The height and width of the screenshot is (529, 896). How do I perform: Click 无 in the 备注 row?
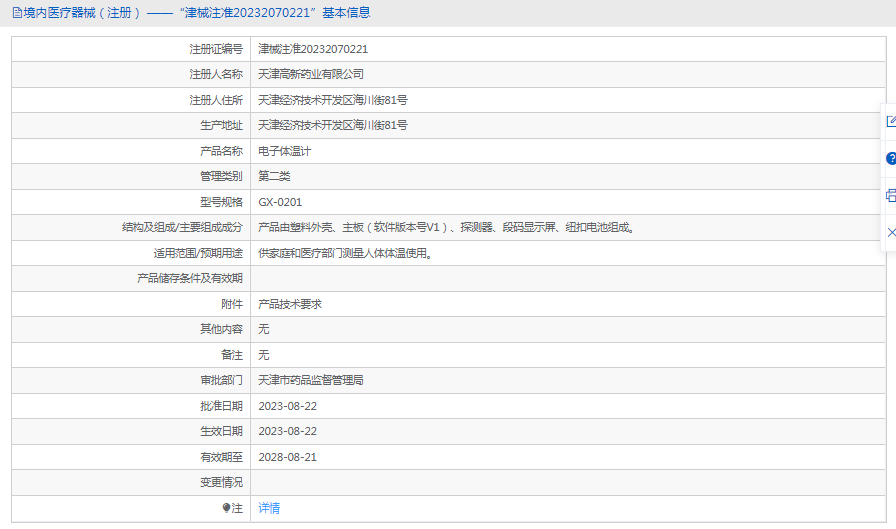pyautogui.click(x=263, y=355)
